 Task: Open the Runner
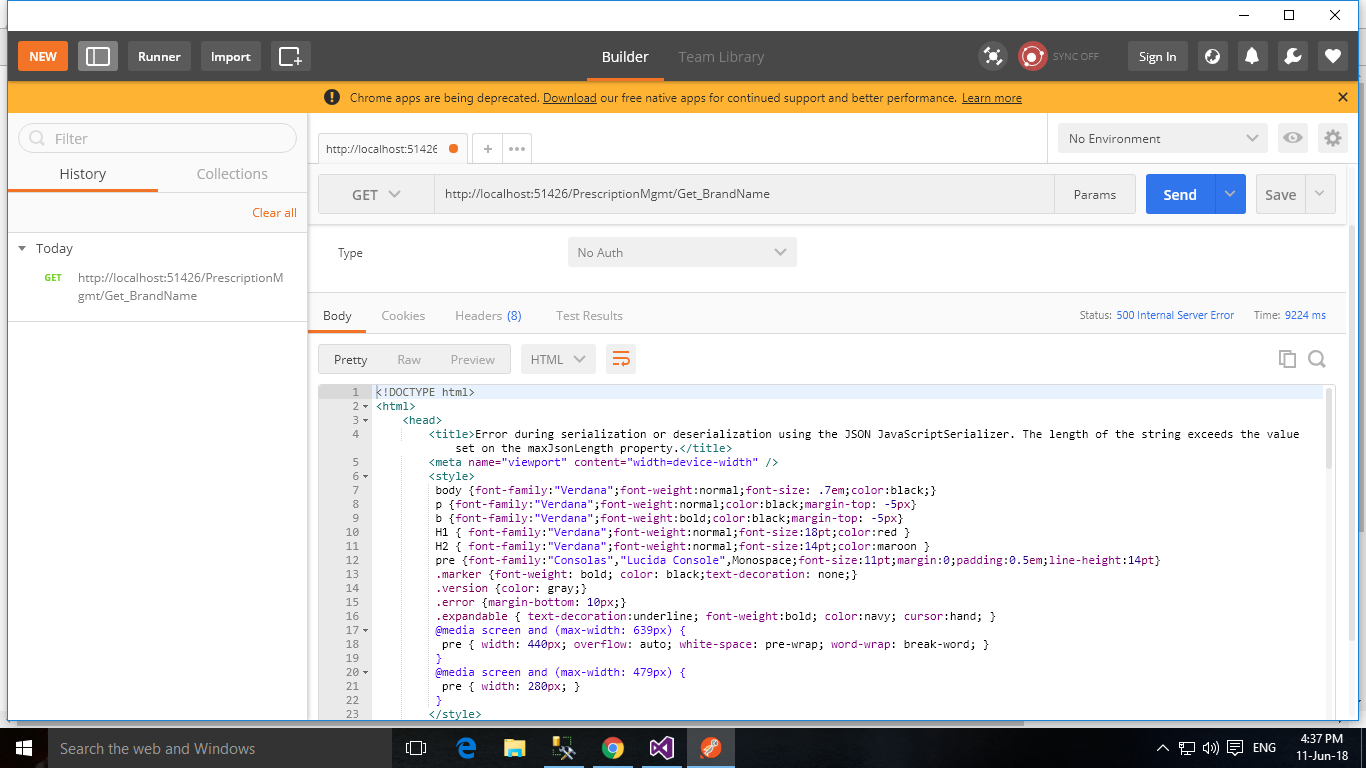click(x=160, y=56)
